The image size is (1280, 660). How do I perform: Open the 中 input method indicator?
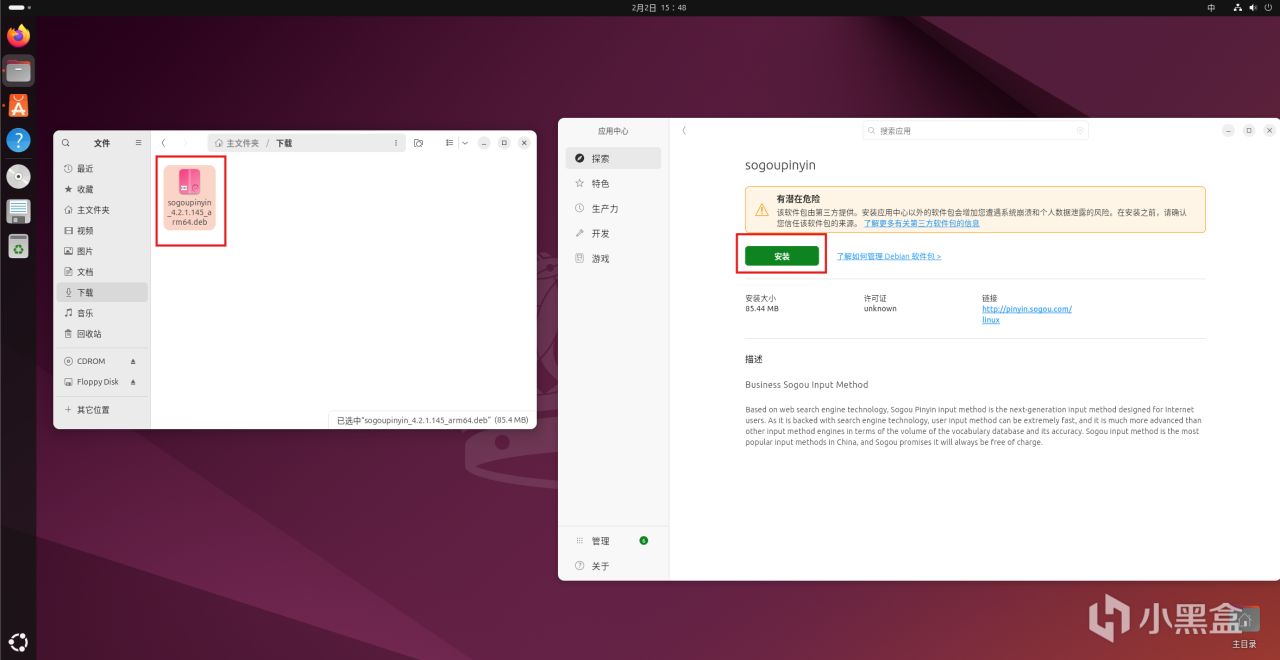[1211, 7]
